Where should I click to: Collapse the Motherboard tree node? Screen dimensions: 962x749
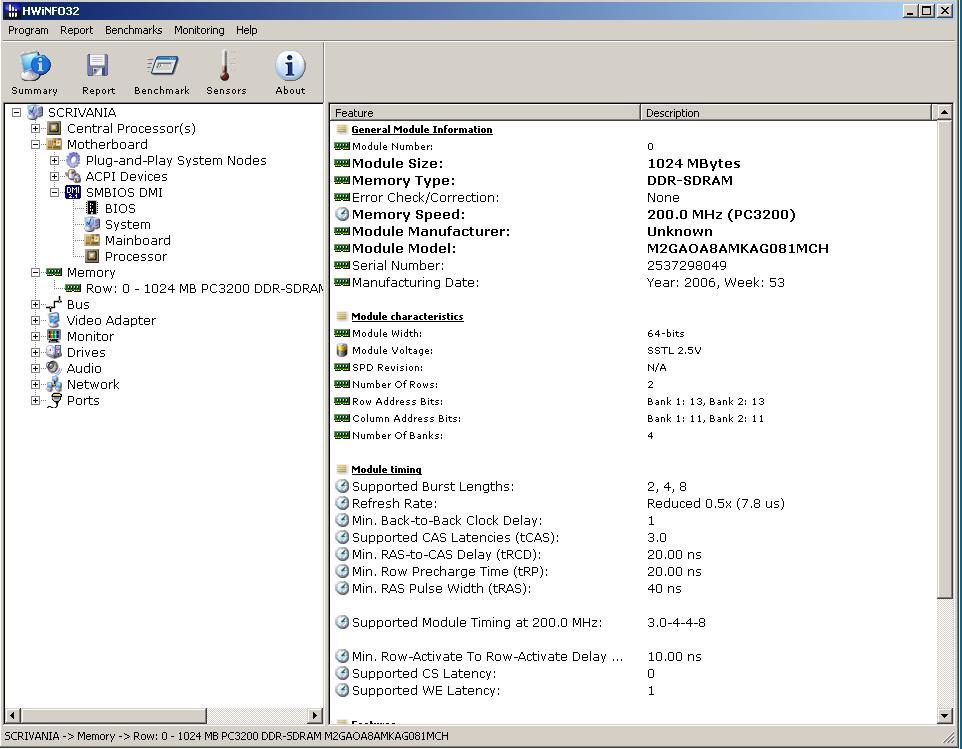click(36, 145)
